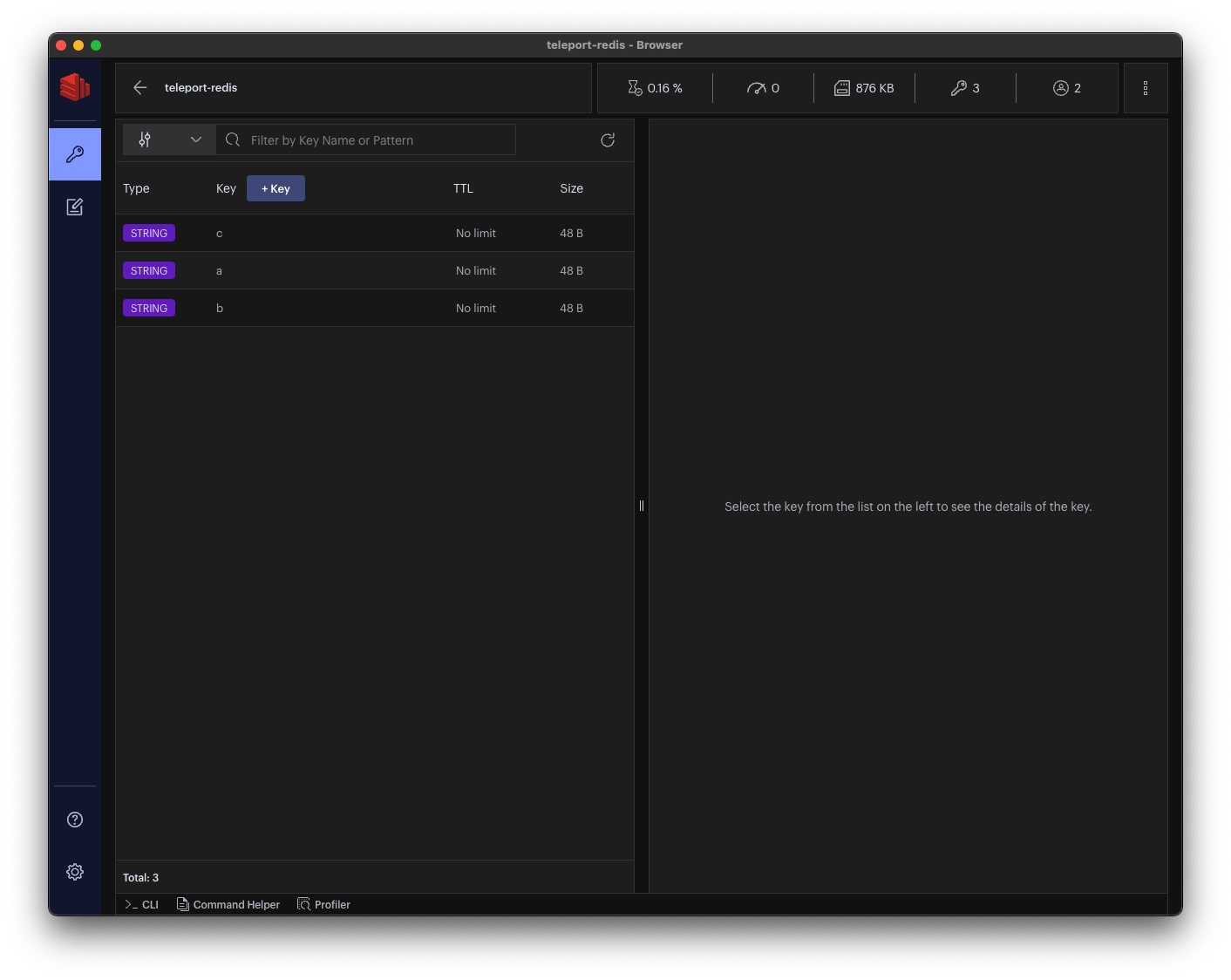
Task: Open the Browser keys panel icon
Action: [x=74, y=153]
